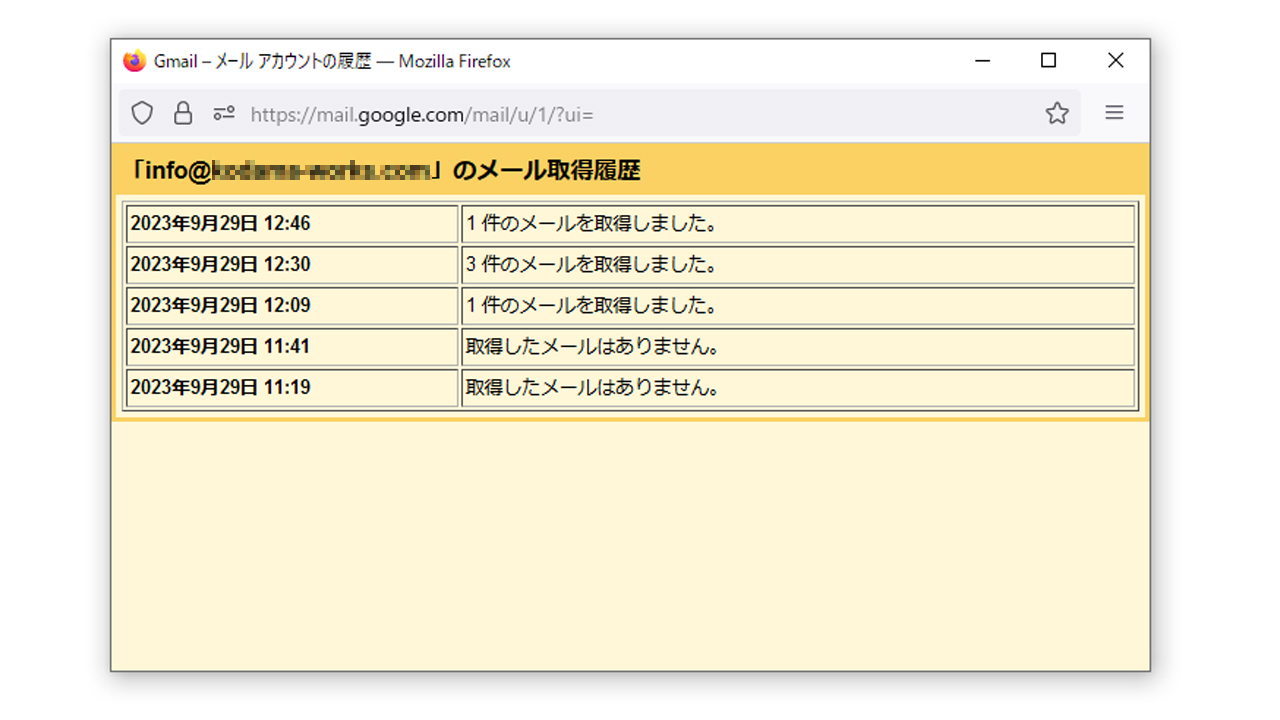Select the 2023年9月29日 12:09 date cell
Image resolution: width=1280 pixels, height=720 pixels.
(292, 306)
